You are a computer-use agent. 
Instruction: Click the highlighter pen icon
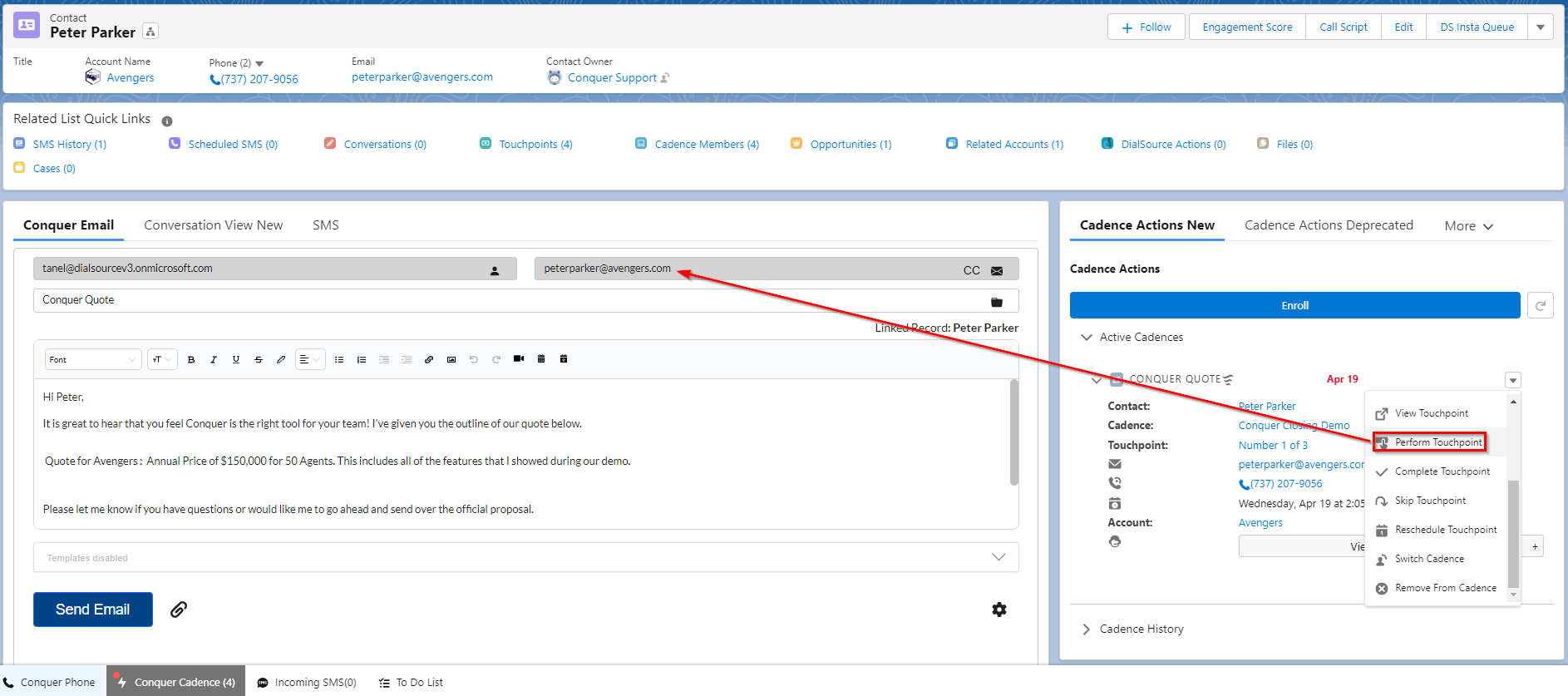(x=281, y=360)
